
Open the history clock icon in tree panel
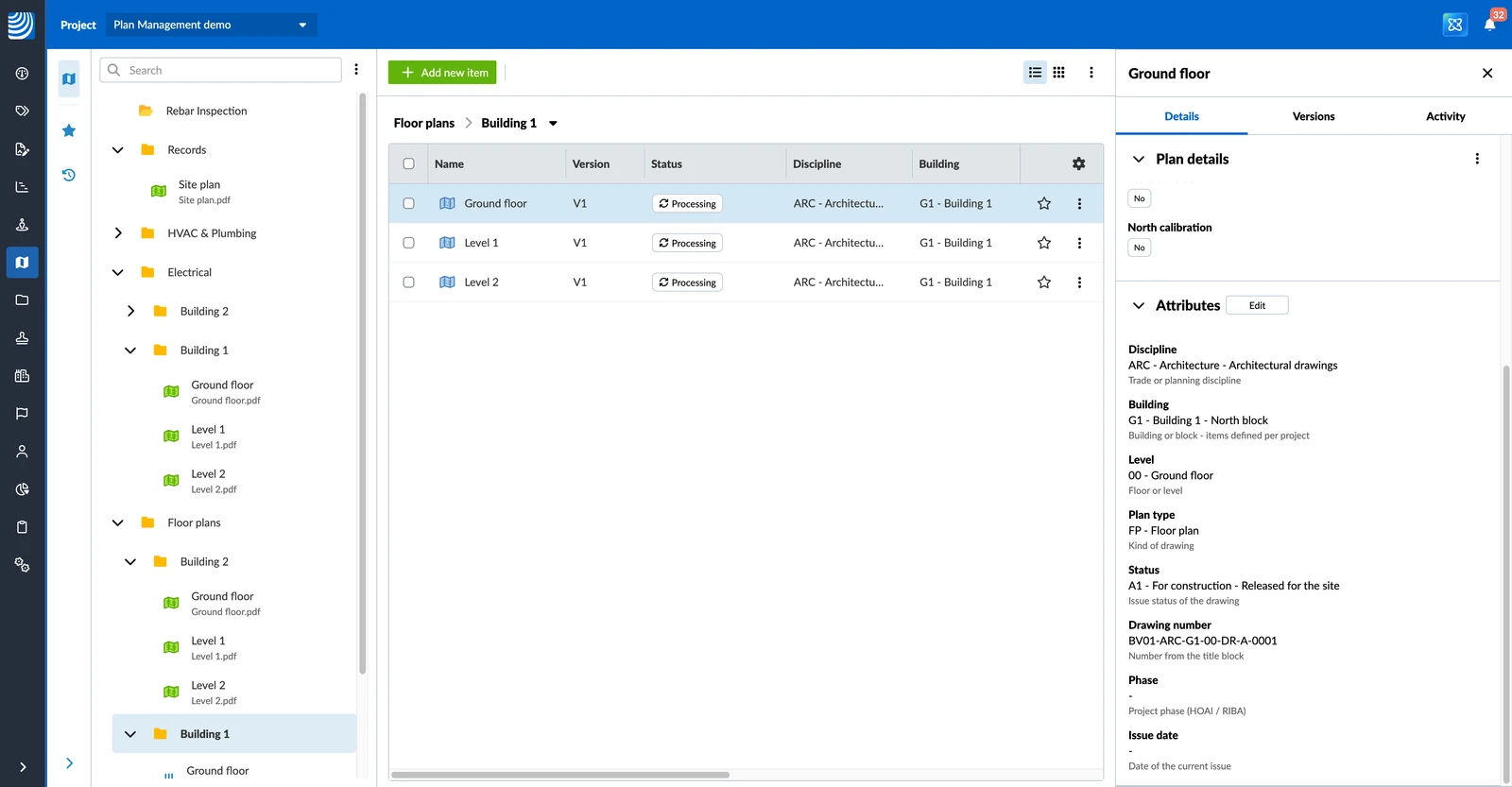pos(69,175)
